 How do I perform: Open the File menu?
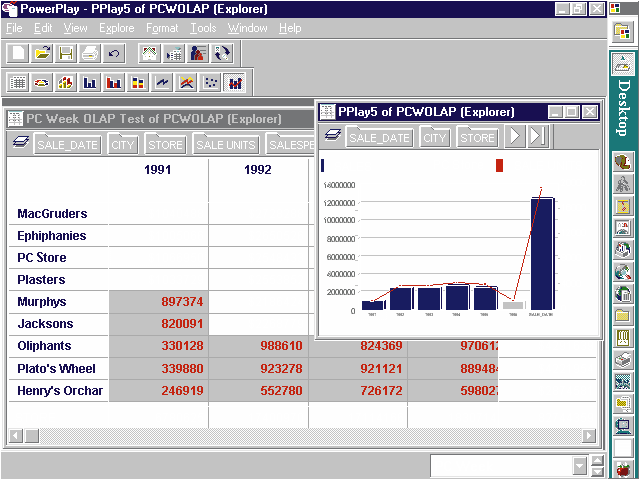coord(14,28)
